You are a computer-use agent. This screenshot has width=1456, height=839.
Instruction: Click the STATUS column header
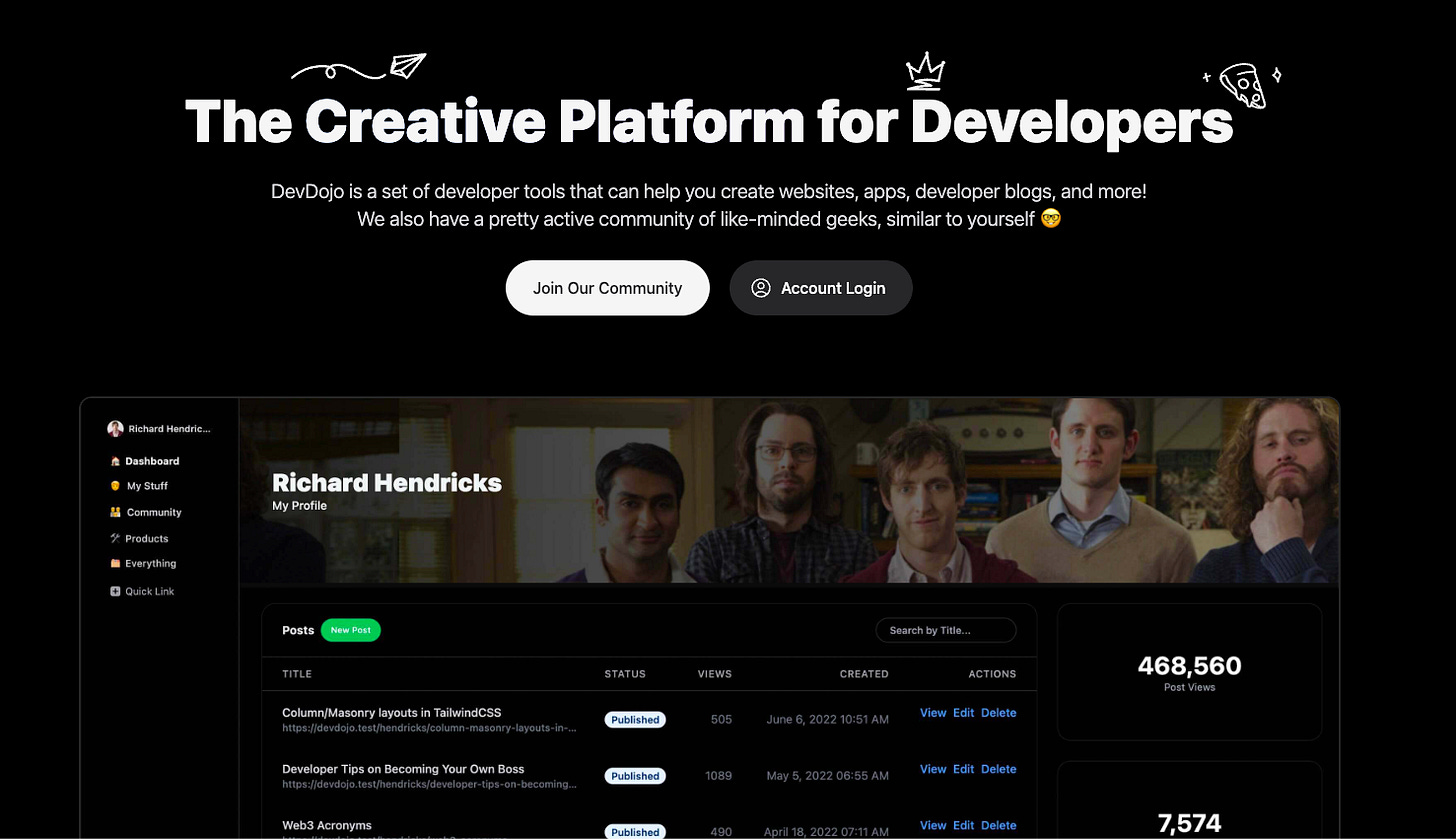pyautogui.click(x=625, y=674)
